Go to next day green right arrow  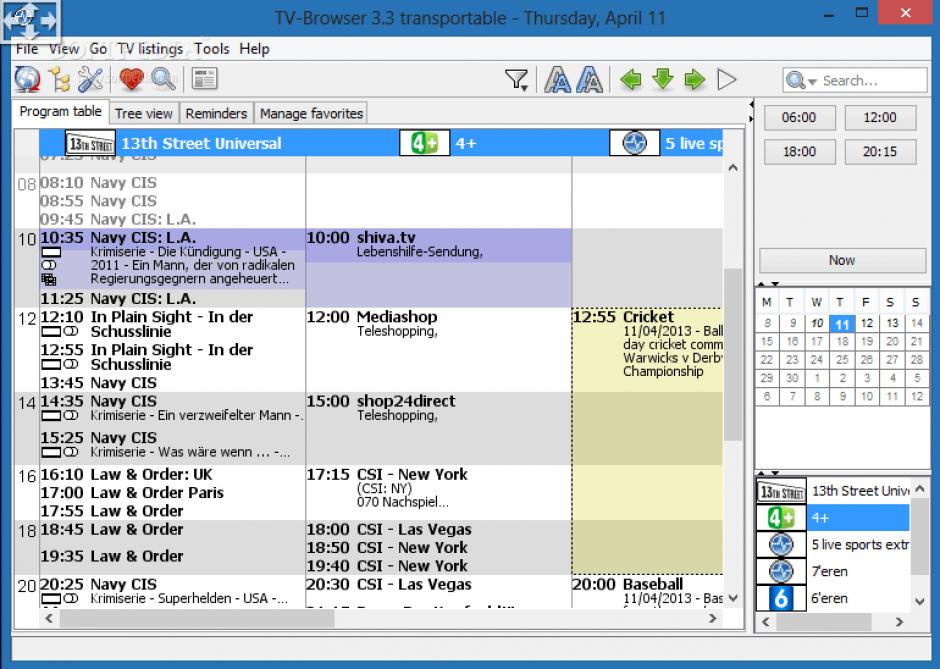[x=694, y=79]
